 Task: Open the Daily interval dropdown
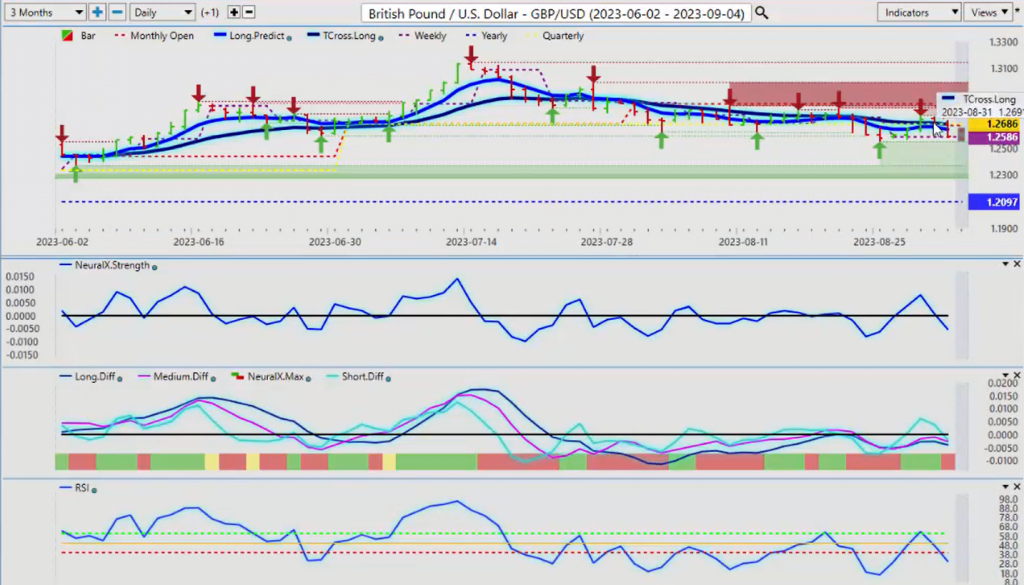(162, 12)
